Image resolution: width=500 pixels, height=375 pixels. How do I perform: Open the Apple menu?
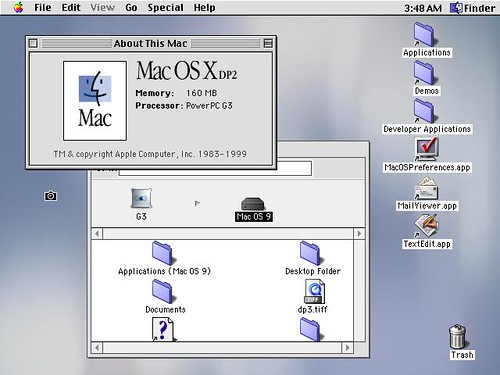click(19, 7)
